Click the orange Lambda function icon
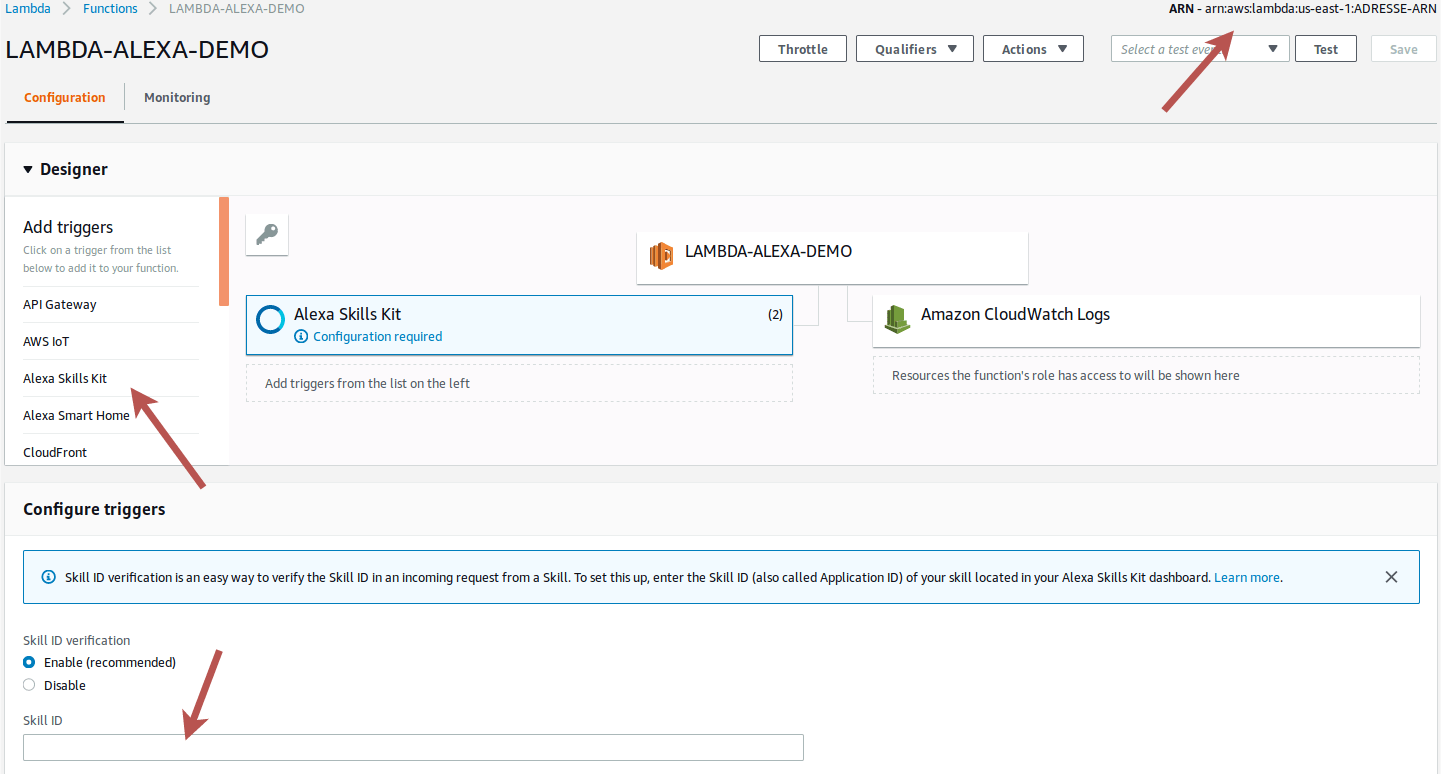This screenshot has height=775, width=1441. pyautogui.click(x=661, y=256)
